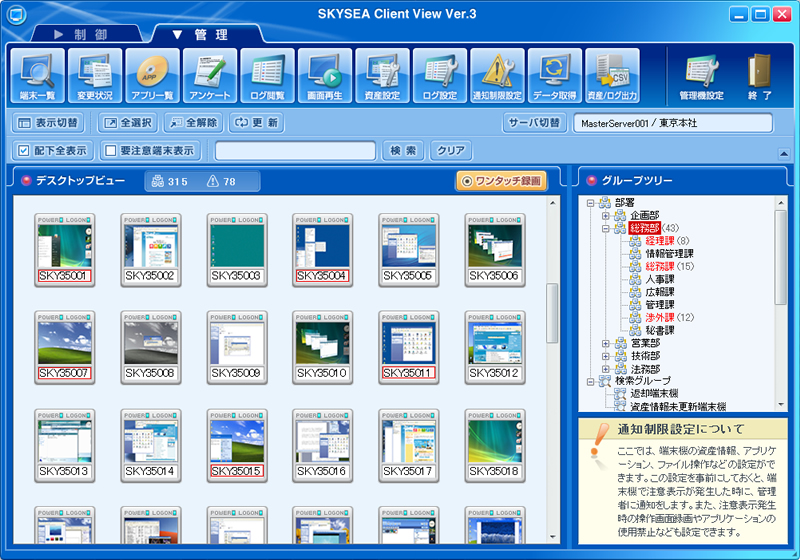
Task: Open the ログ設定 log settings icon
Action: (x=440, y=76)
